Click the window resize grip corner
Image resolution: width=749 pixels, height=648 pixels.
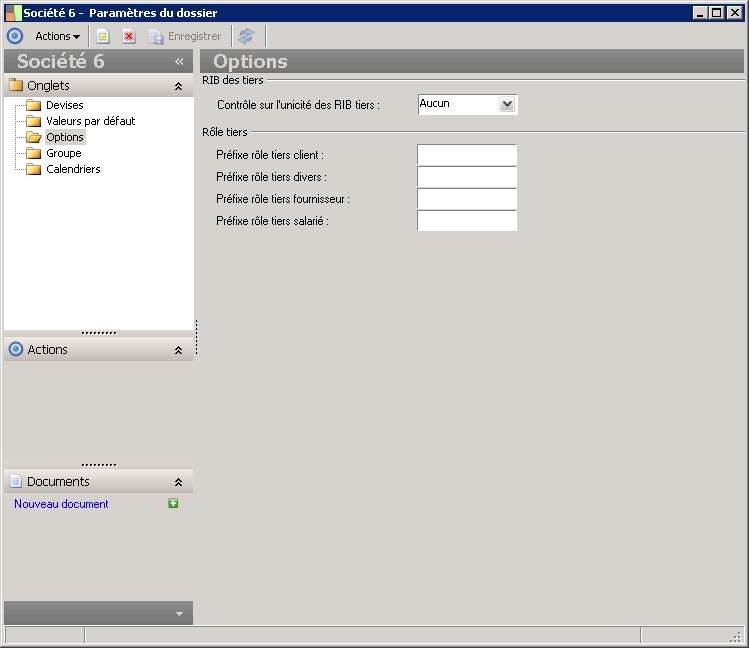pos(737,637)
